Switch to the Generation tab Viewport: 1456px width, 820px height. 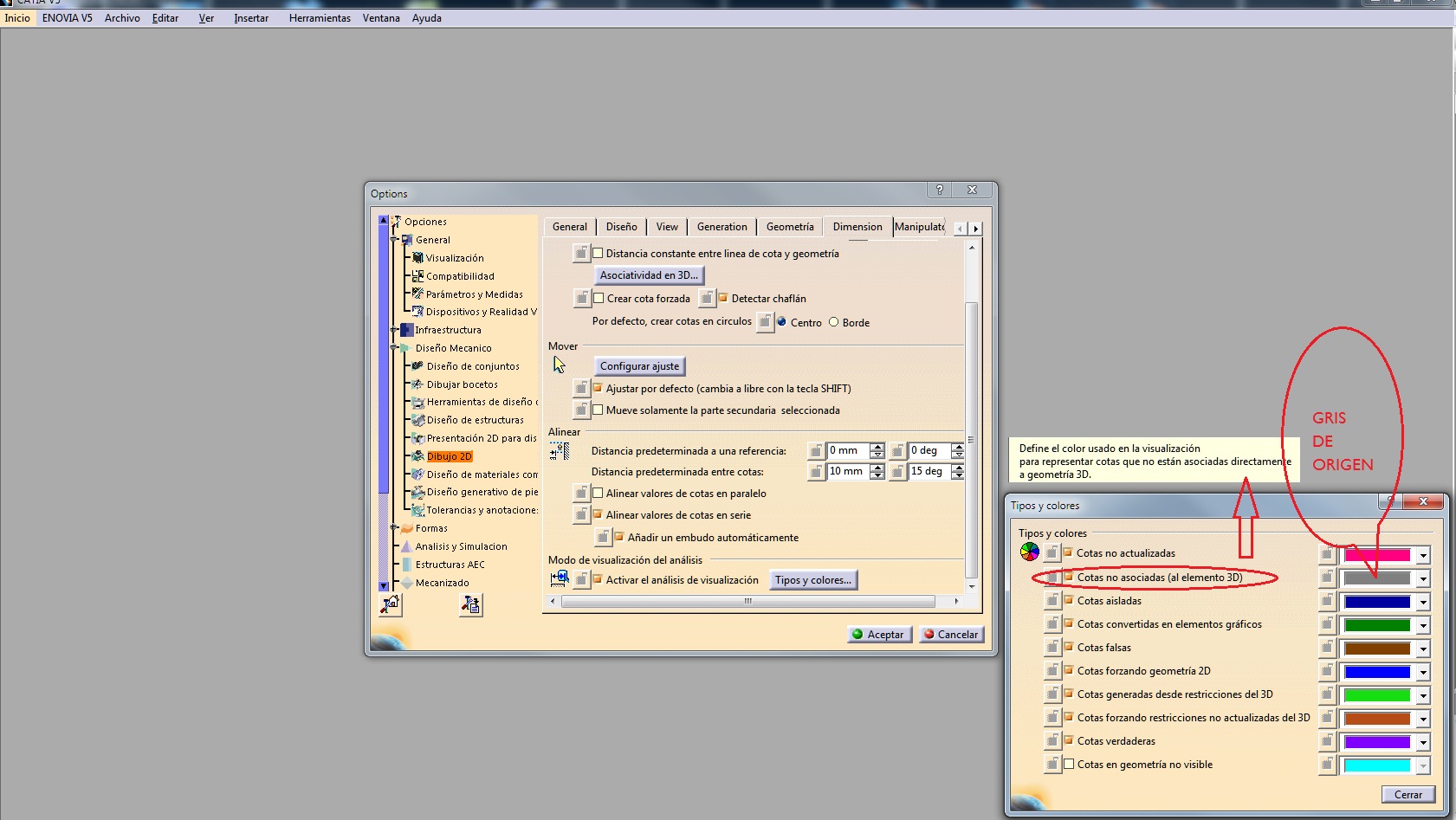point(722,226)
